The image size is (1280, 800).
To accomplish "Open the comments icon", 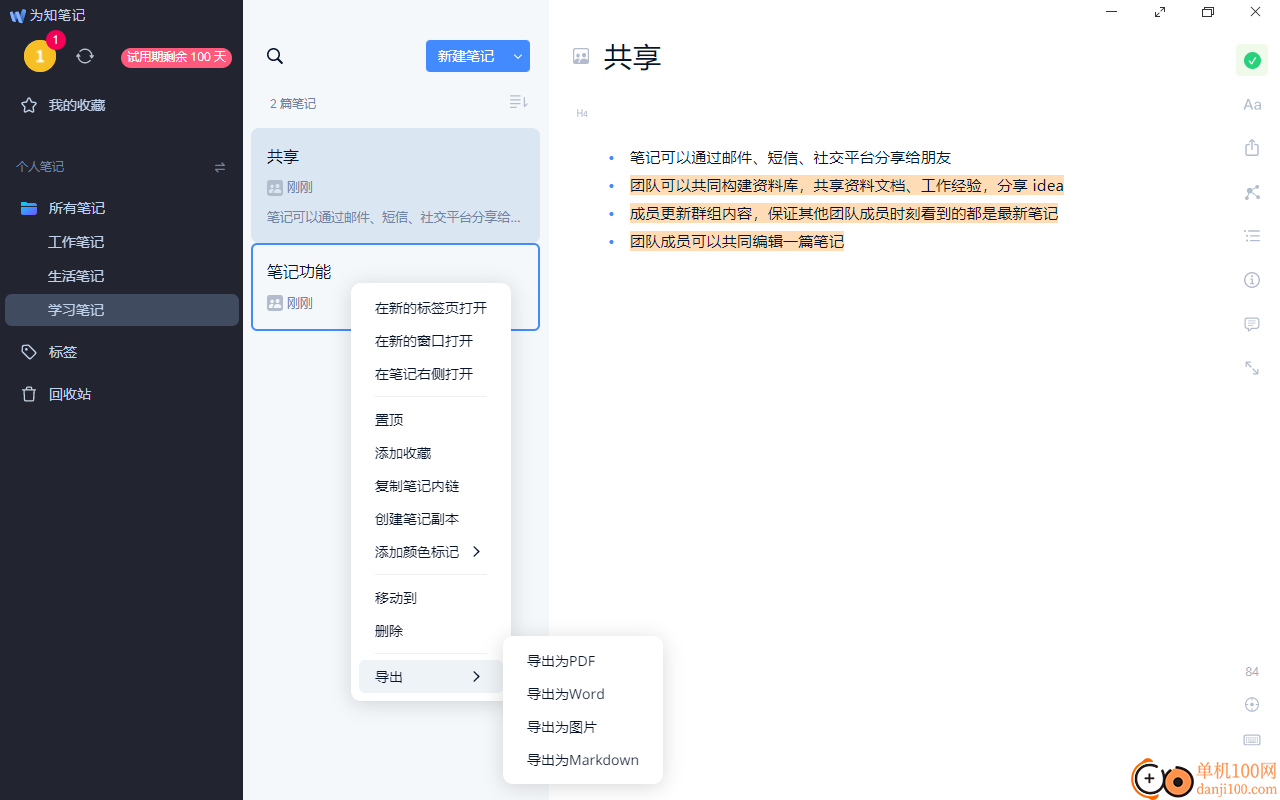I will tap(1252, 324).
